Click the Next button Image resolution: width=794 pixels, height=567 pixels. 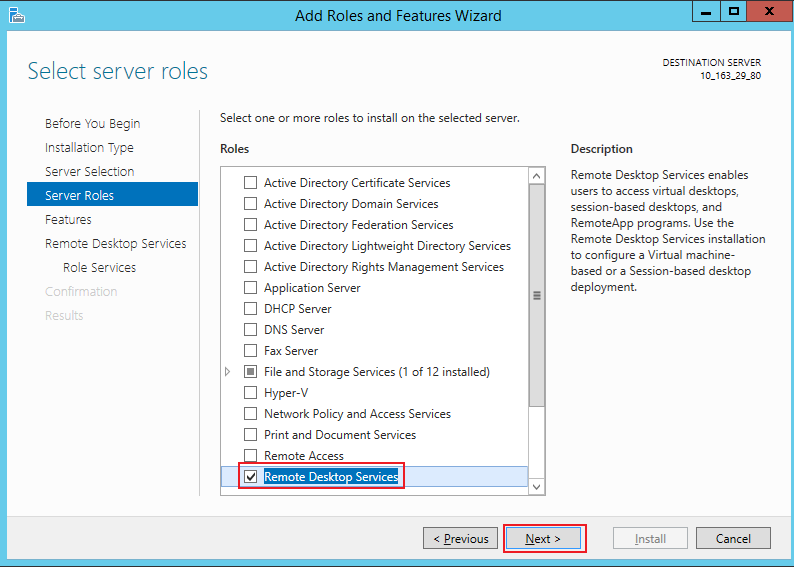pyautogui.click(x=543, y=539)
